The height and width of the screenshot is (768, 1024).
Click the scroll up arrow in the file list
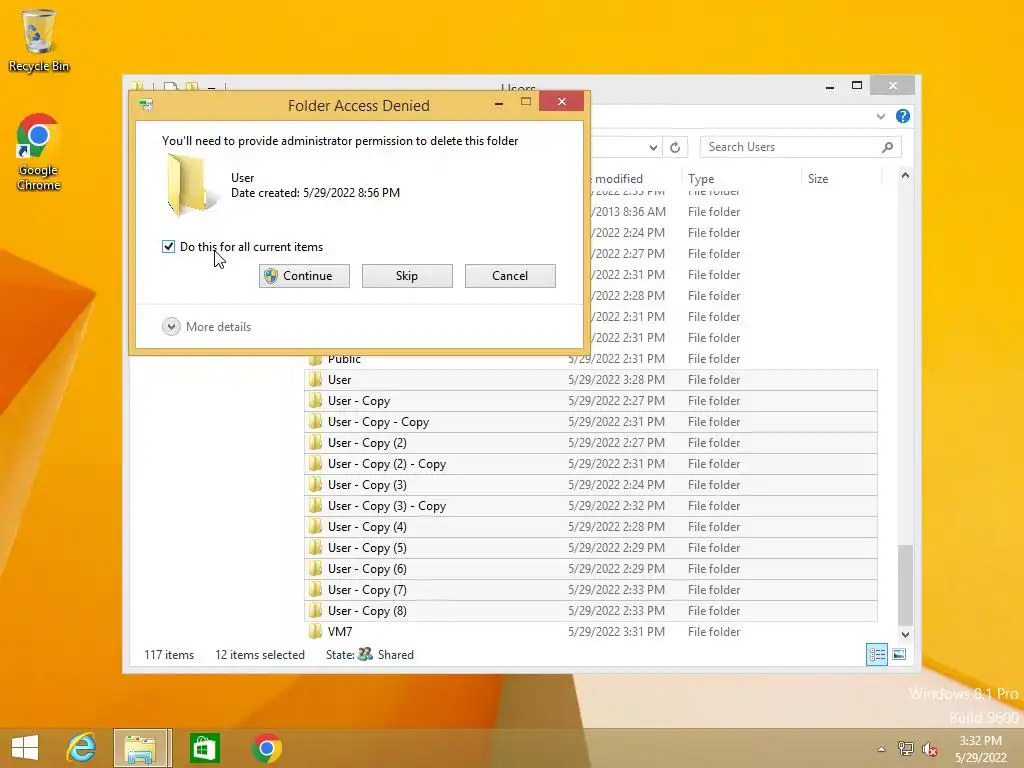(x=905, y=175)
